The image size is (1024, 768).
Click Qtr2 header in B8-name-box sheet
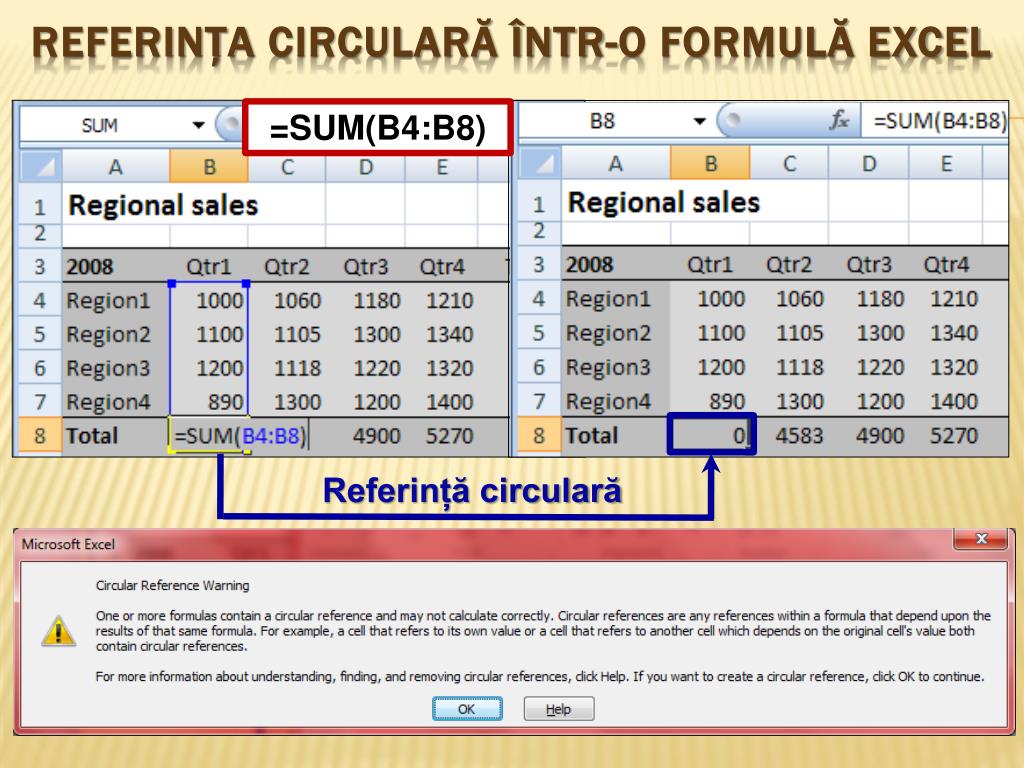789,264
